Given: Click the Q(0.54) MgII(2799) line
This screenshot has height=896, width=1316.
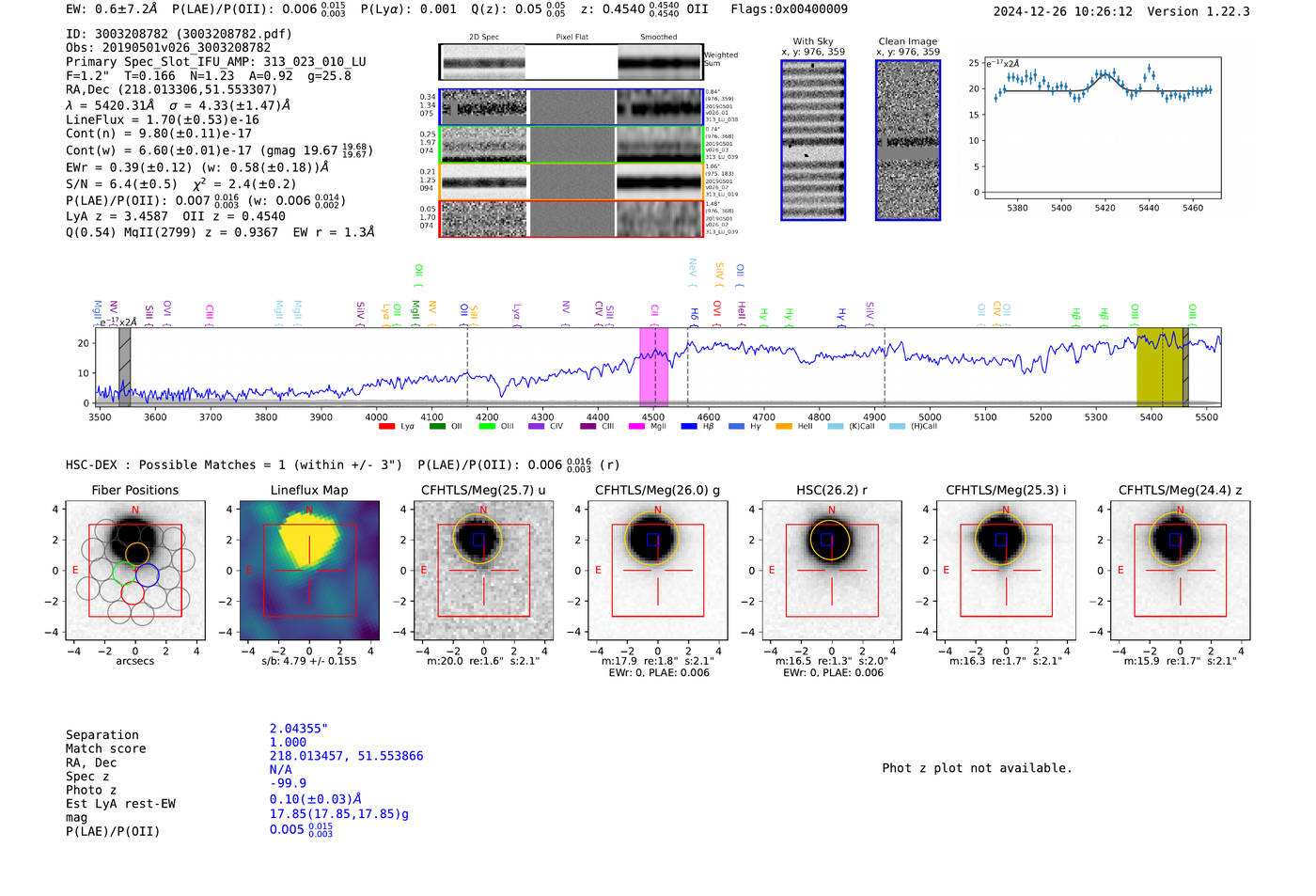Looking at the screenshot, I should 220,231.
